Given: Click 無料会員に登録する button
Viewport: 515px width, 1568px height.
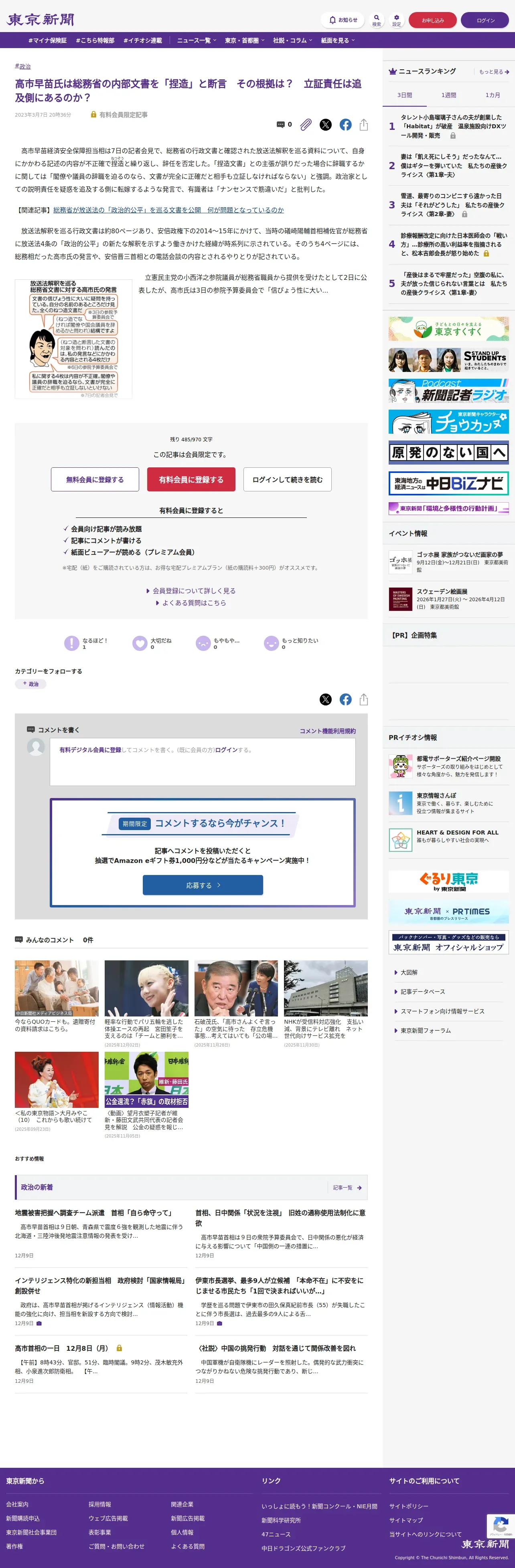Looking at the screenshot, I should (x=95, y=480).
